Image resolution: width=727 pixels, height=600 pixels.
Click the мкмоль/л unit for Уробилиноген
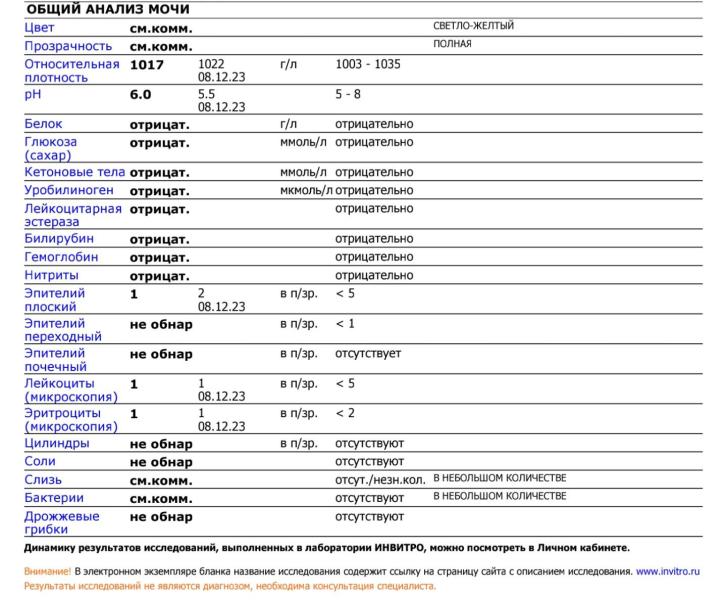click(306, 190)
